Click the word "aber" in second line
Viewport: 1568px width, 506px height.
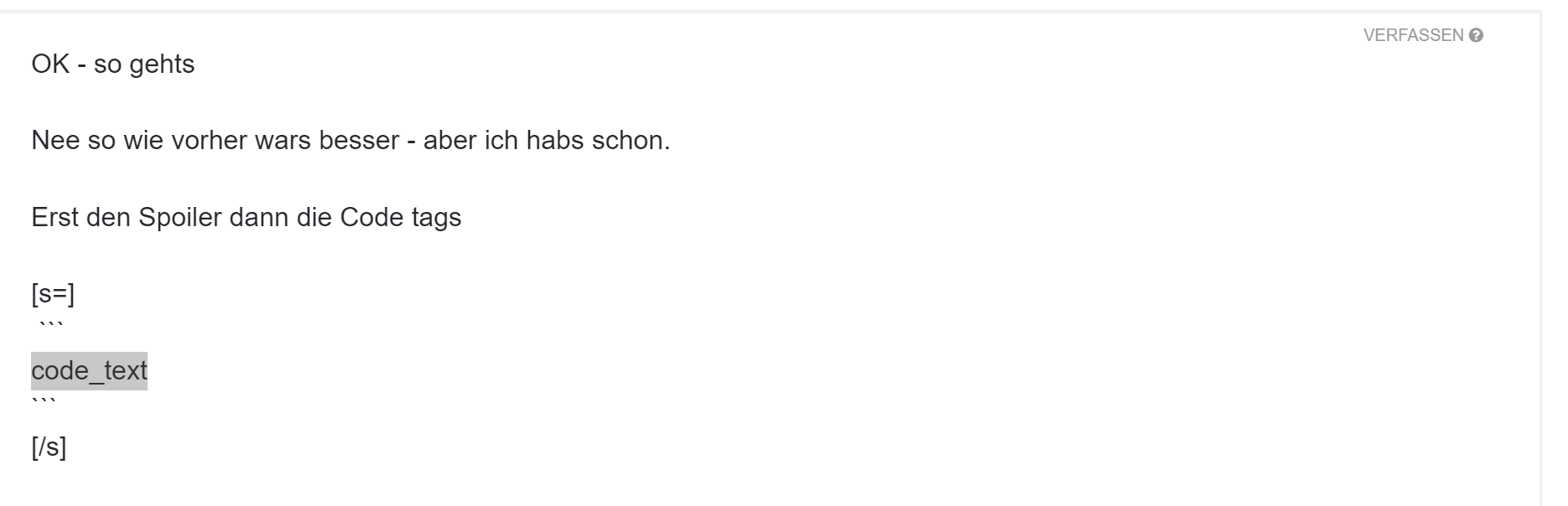coord(449,141)
